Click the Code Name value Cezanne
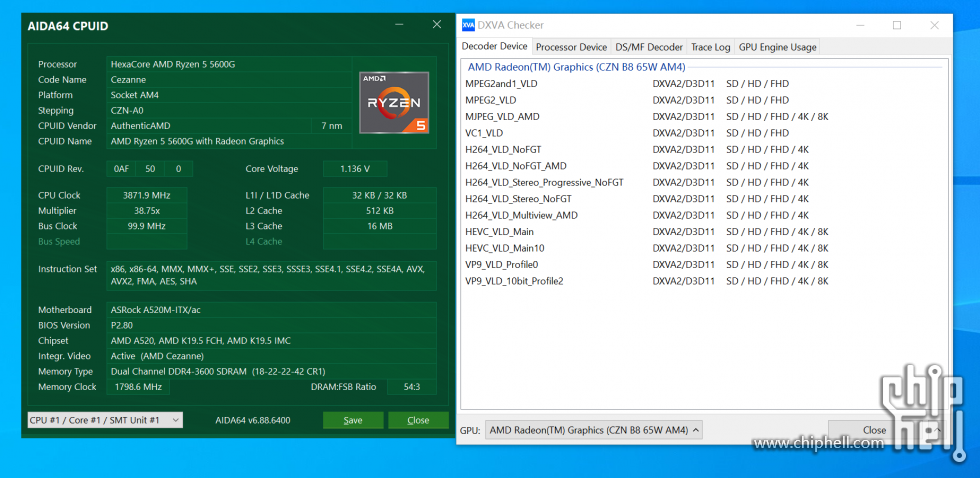The width and height of the screenshot is (980, 478). [229, 79]
